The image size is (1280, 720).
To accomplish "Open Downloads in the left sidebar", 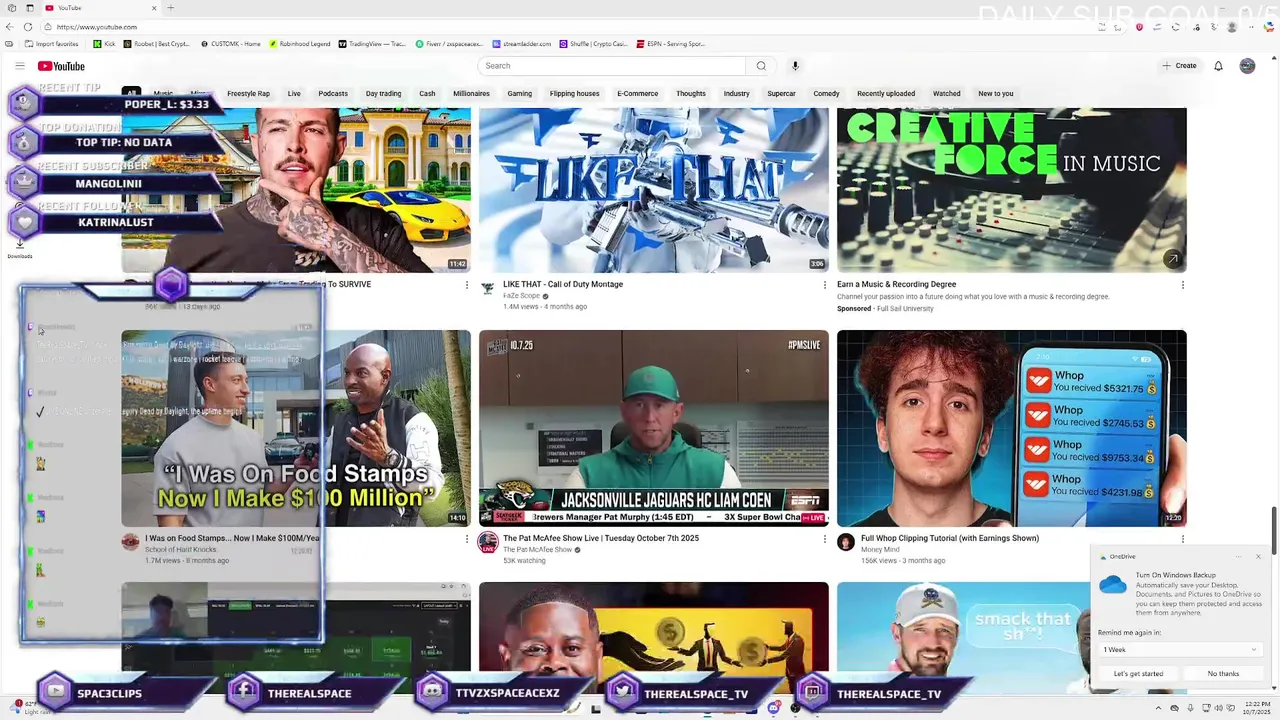I will click(20, 248).
